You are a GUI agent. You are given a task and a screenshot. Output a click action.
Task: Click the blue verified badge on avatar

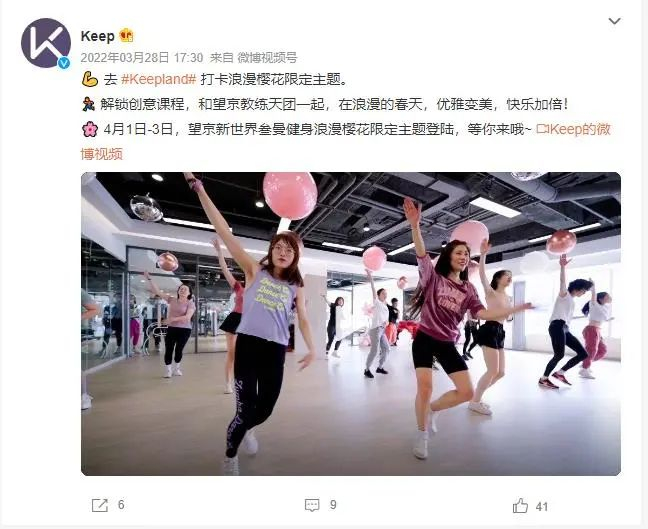point(63,63)
